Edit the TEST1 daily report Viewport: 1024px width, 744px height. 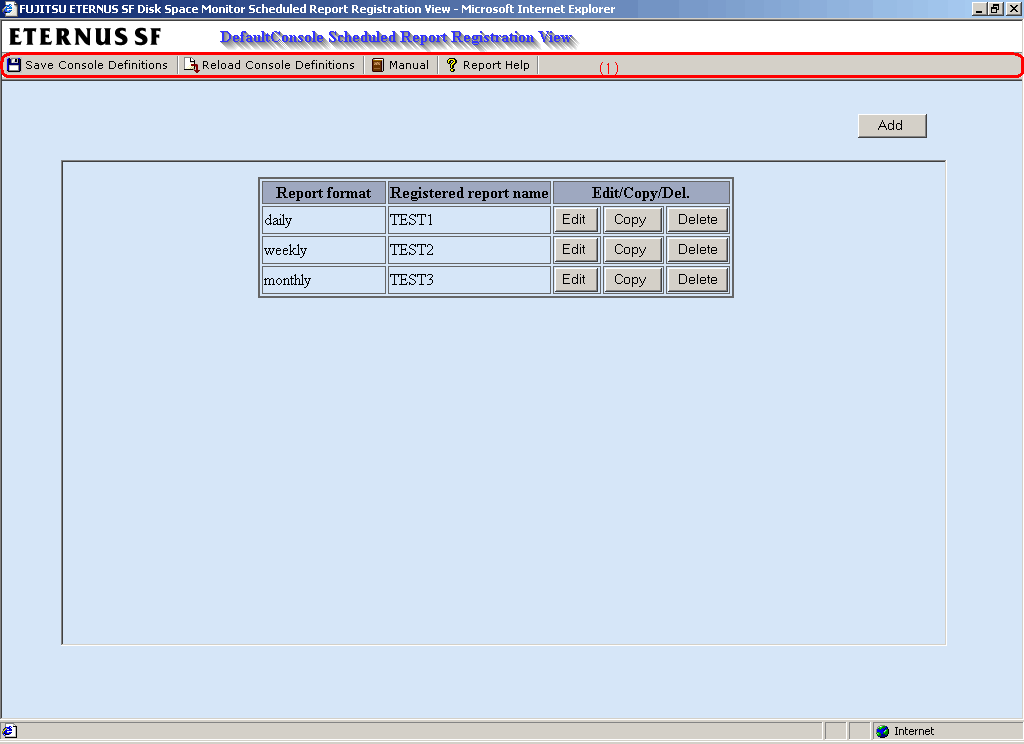click(575, 219)
